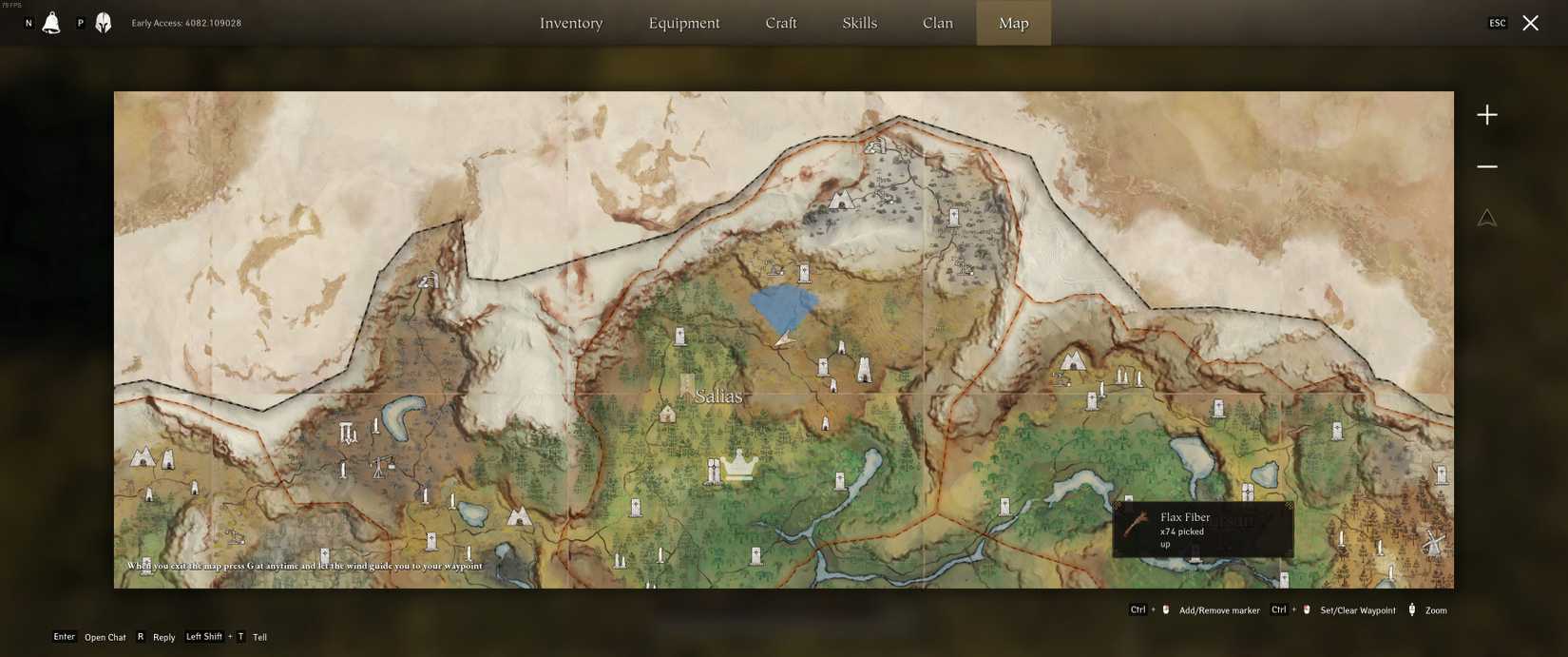Click the windmill landmark on map
The image size is (1568, 657).
[1433, 543]
